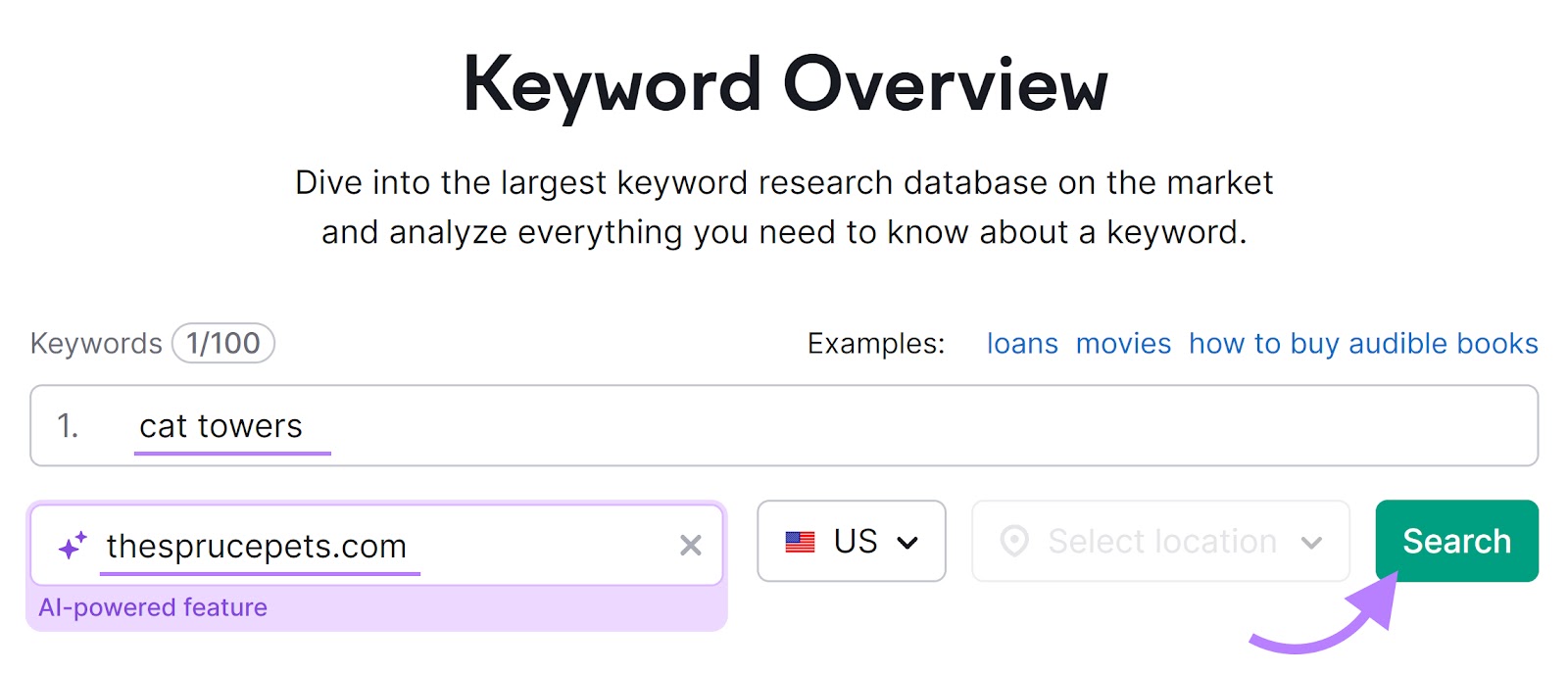This screenshot has height=673, width=1568.
Task: Click the Examples label
Action: (874, 344)
